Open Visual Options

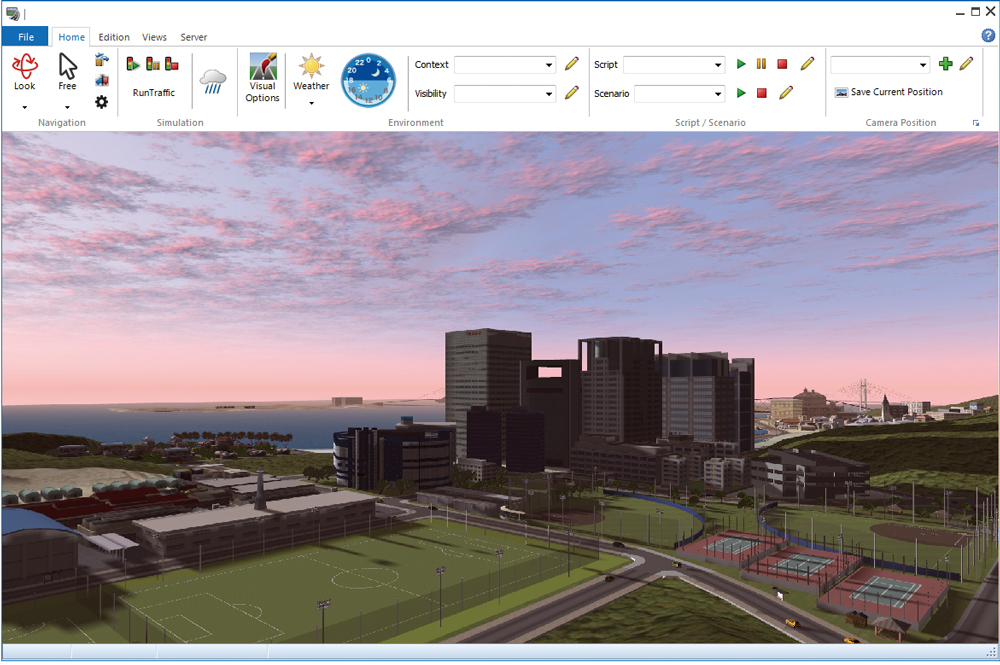[x=262, y=78]
